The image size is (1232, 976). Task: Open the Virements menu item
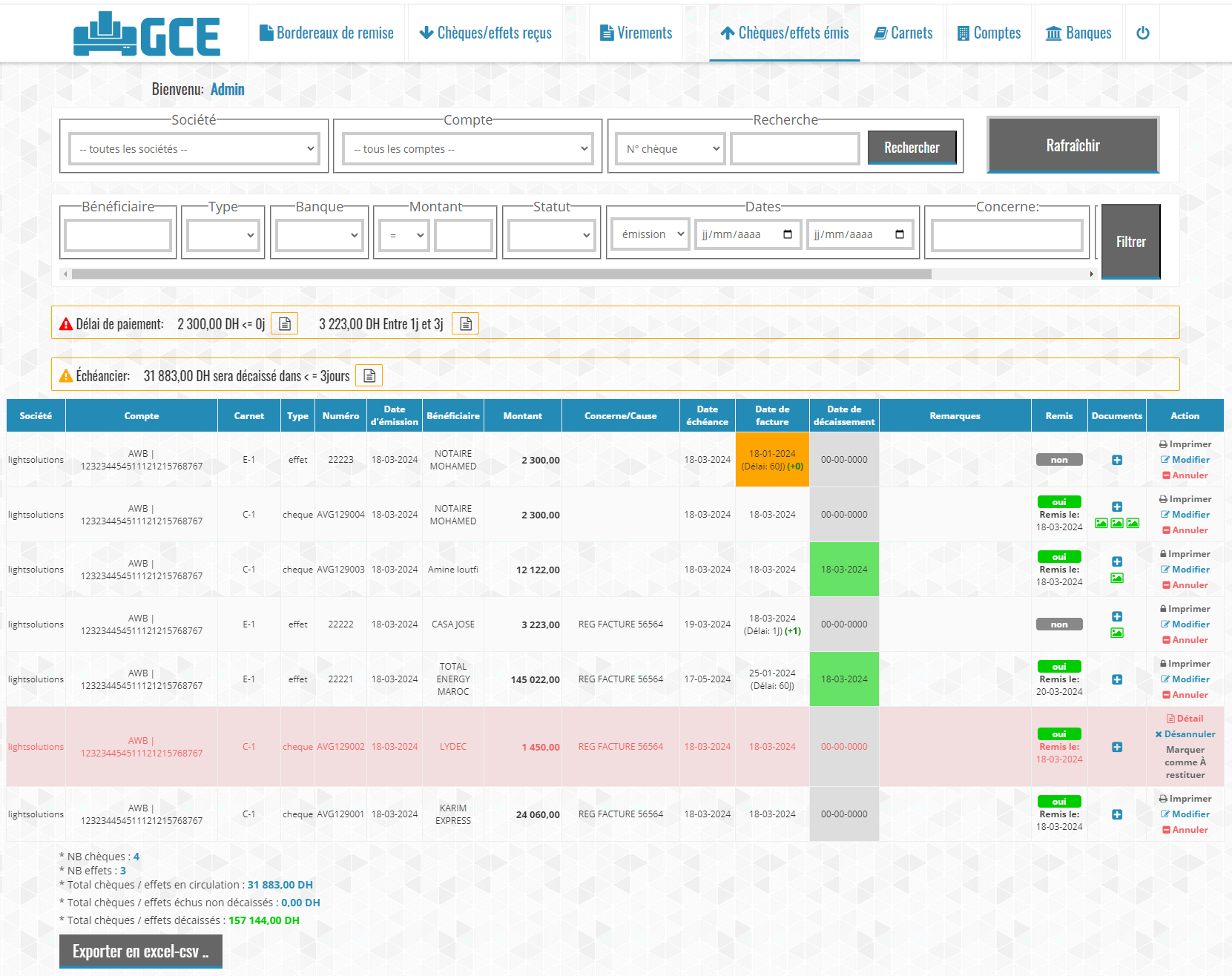point(636,33)
